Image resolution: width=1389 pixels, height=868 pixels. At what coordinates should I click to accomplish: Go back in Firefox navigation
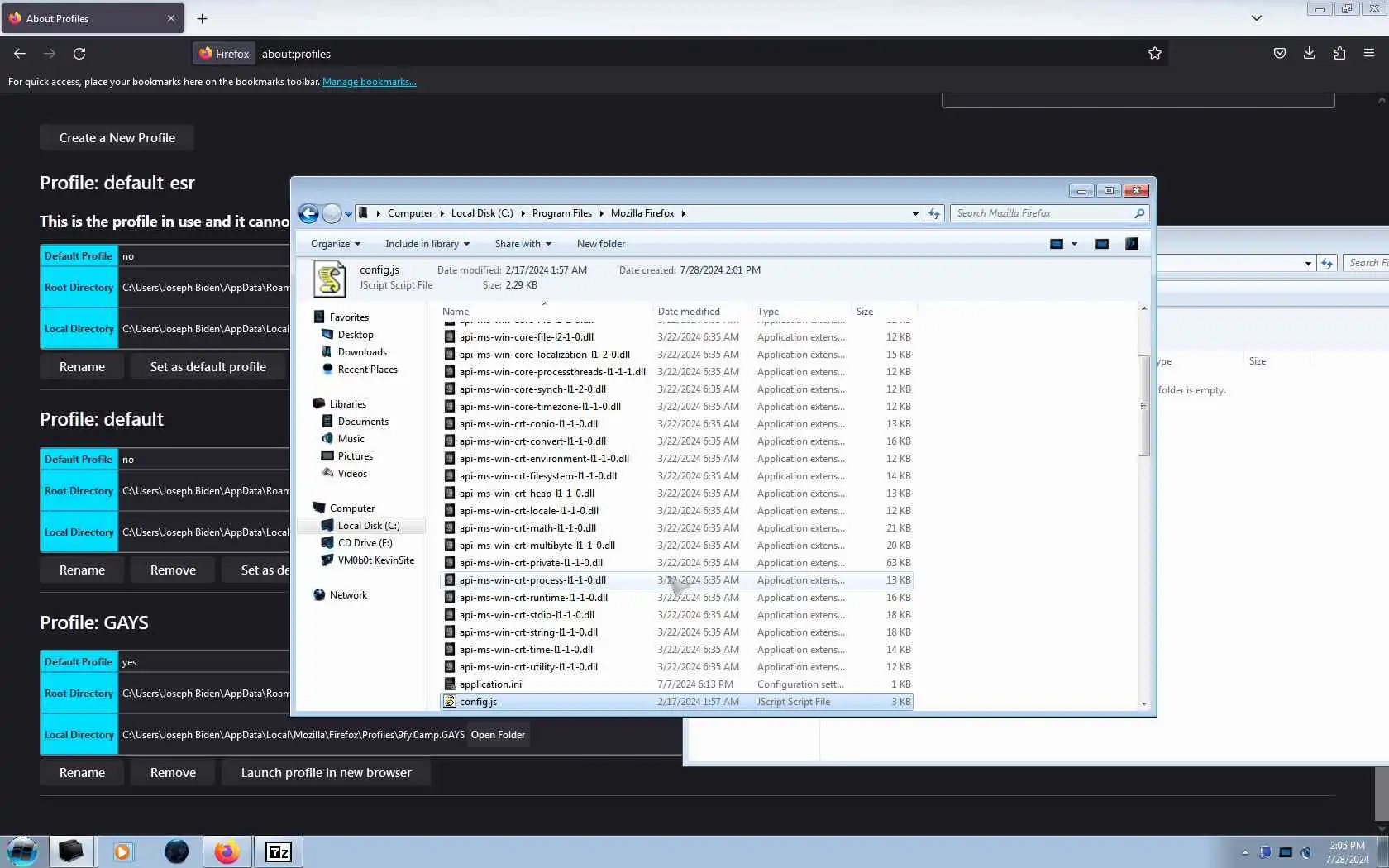coord(20,54)
